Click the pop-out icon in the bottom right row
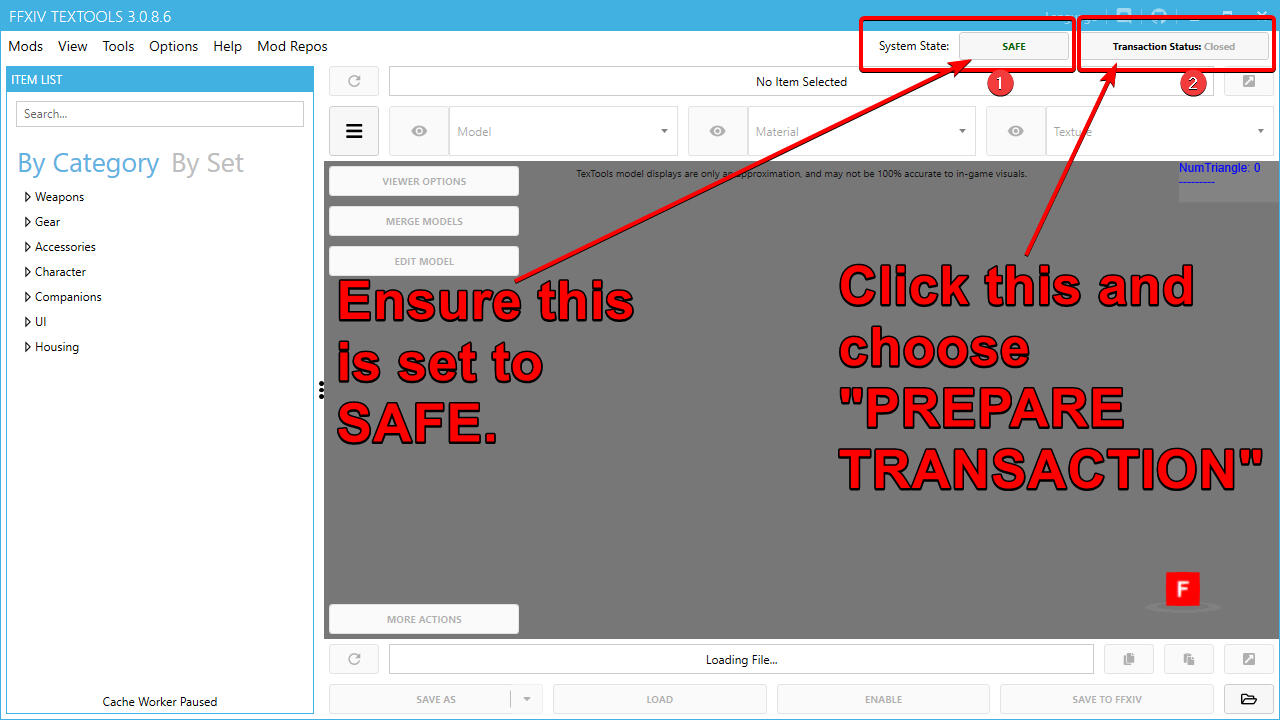This screenshot has height=720, width=1280. coord(1249,659)
